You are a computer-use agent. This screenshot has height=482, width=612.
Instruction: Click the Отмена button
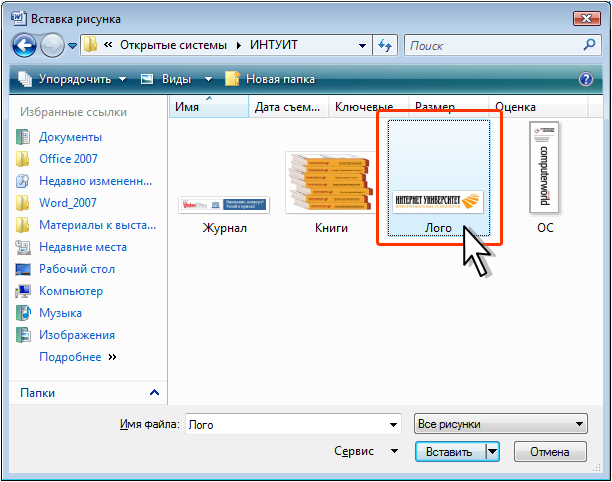coord(550,452)
